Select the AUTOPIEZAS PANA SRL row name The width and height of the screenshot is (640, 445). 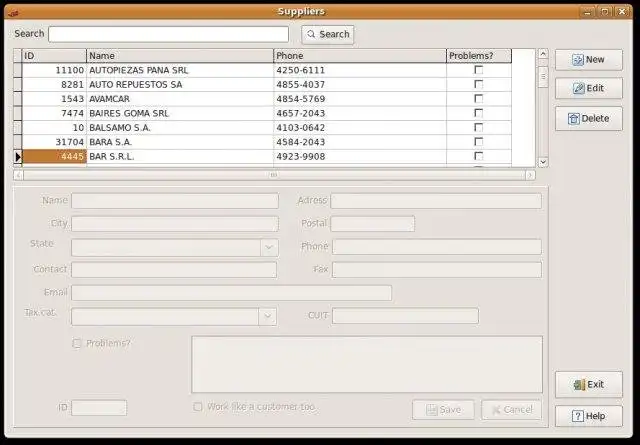pyautogui.click(x=180, y=70)
